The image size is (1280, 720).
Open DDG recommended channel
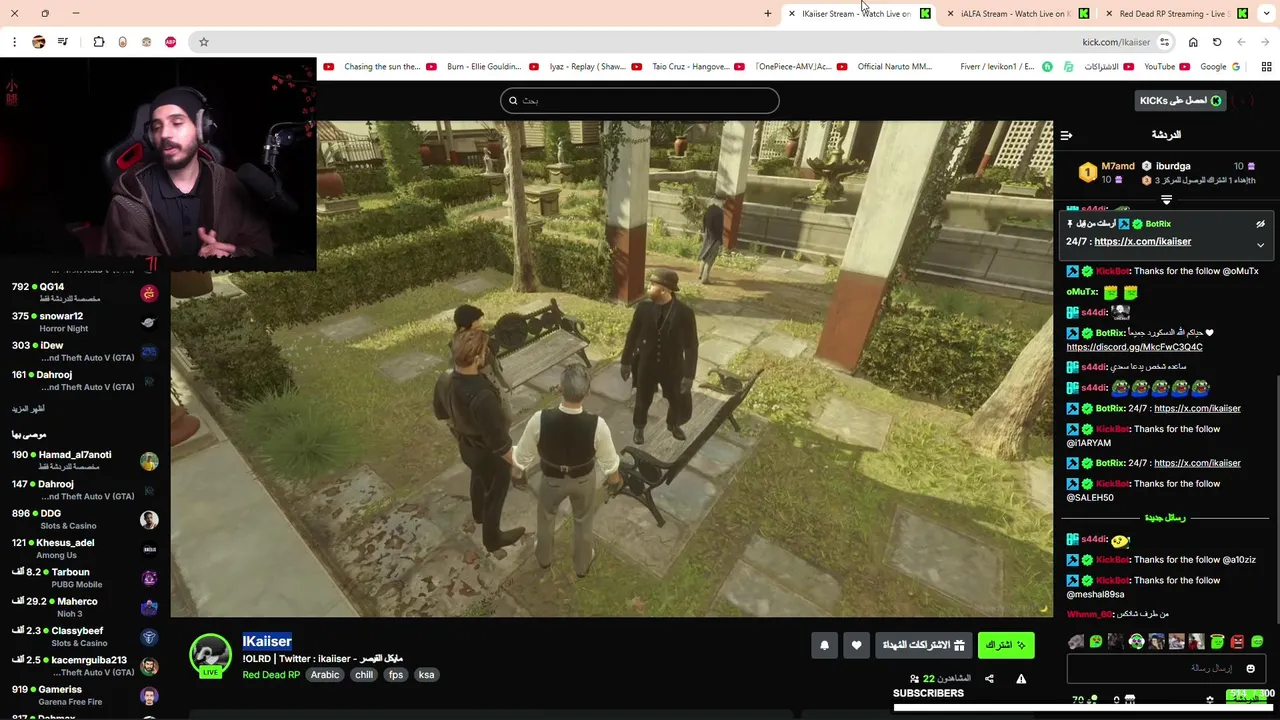pos(85,519)
